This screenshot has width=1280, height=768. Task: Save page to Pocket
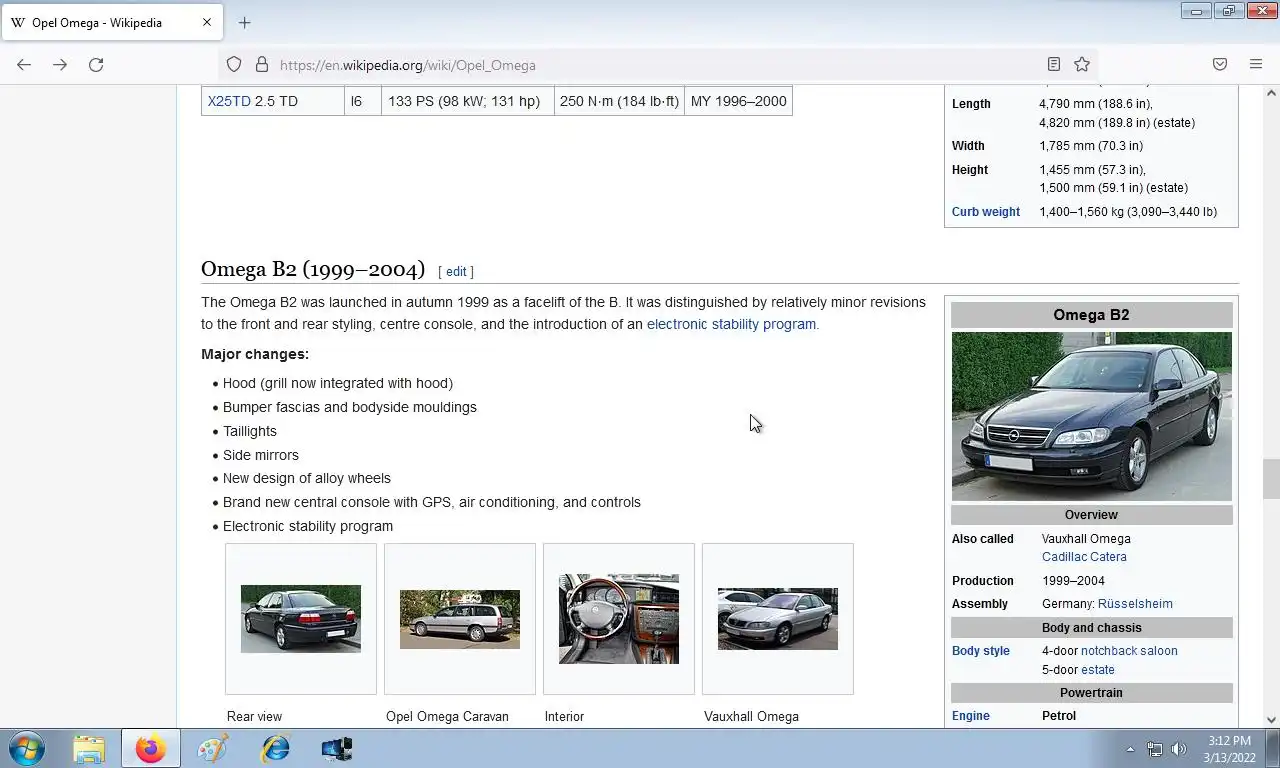[1220, 64]
